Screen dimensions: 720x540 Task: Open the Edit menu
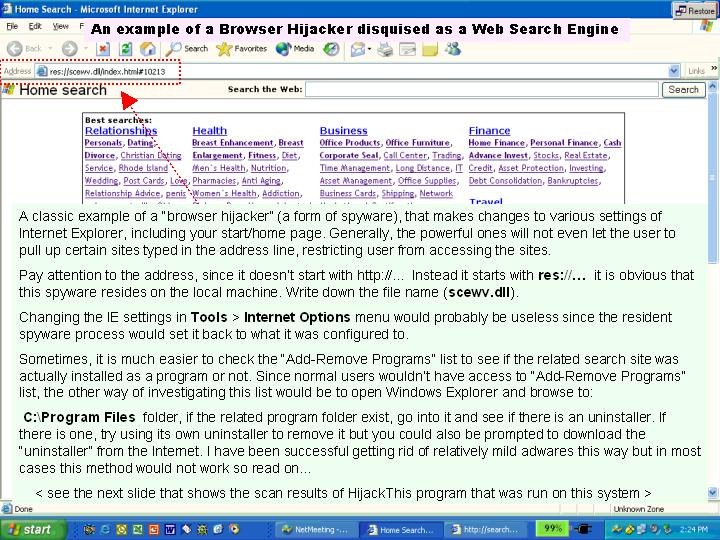click(35, 26)
